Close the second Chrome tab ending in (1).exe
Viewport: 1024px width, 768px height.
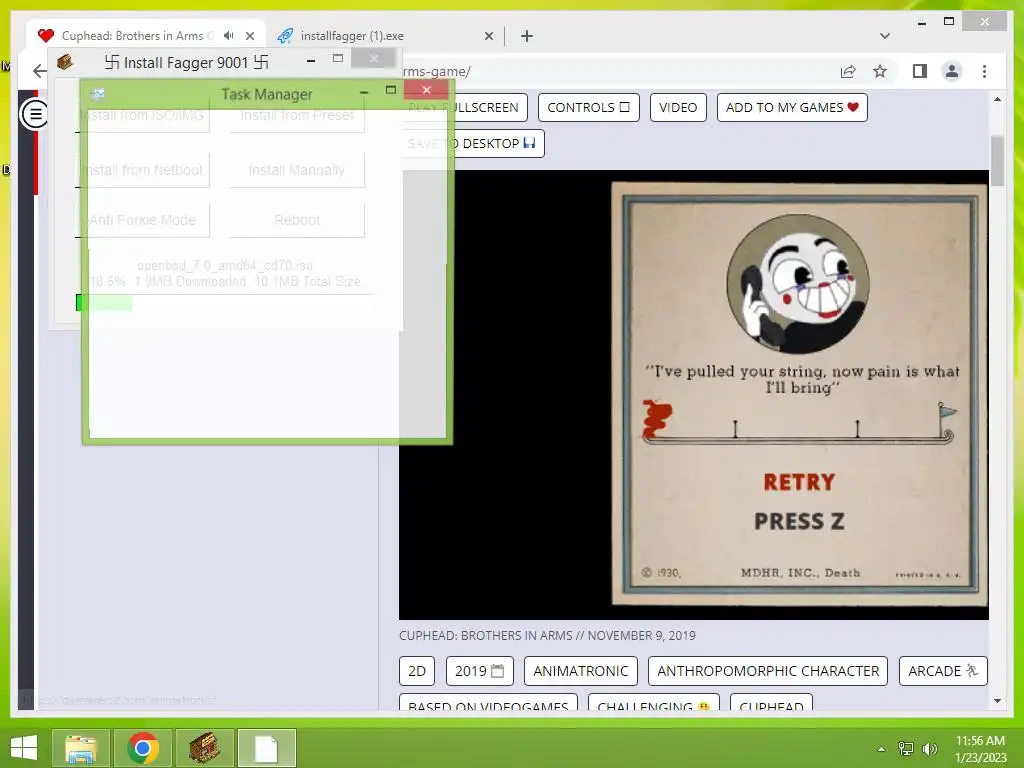[488, 36]
